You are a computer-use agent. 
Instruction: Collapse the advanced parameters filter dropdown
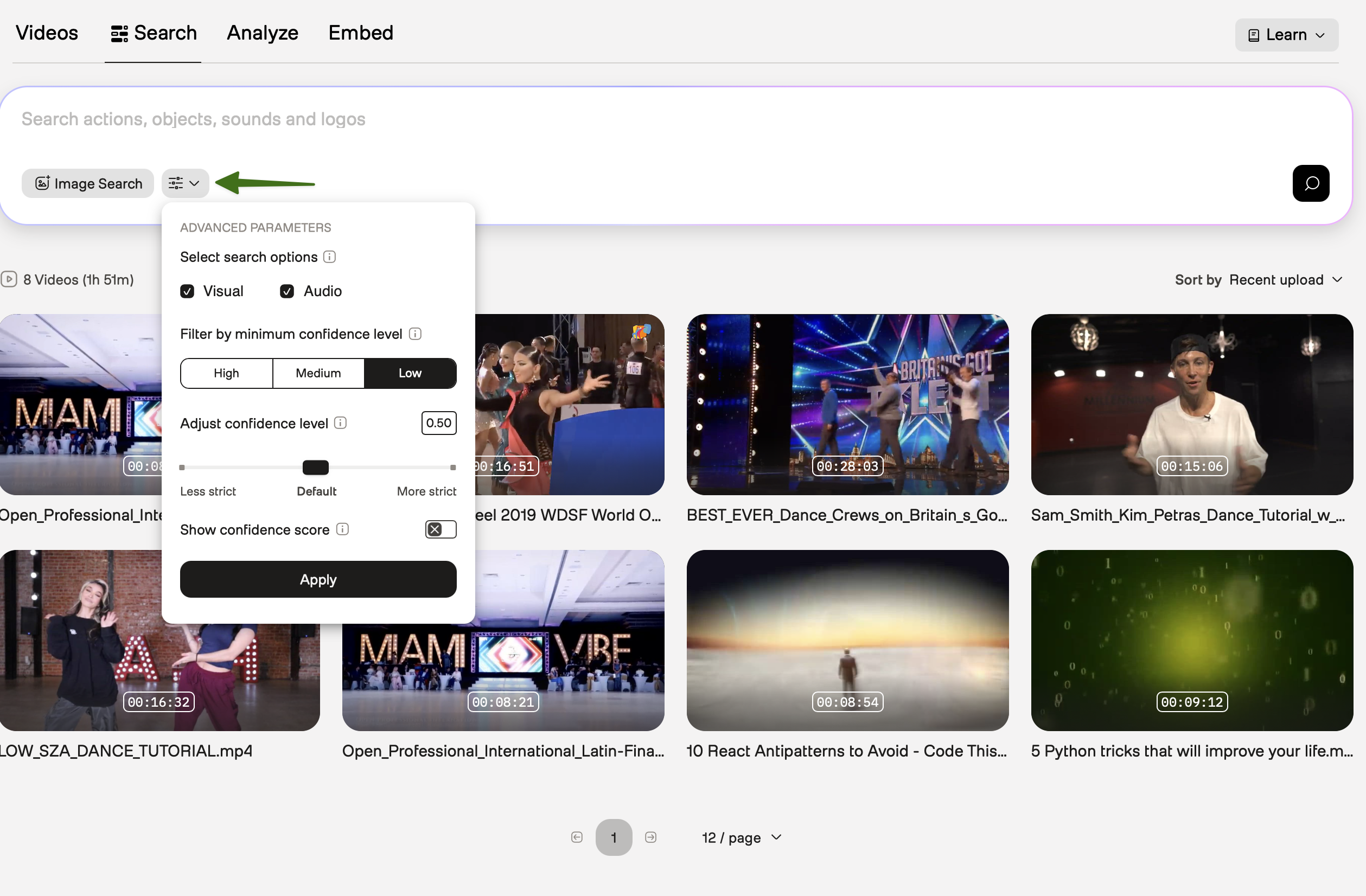click(x=185, y=183)
